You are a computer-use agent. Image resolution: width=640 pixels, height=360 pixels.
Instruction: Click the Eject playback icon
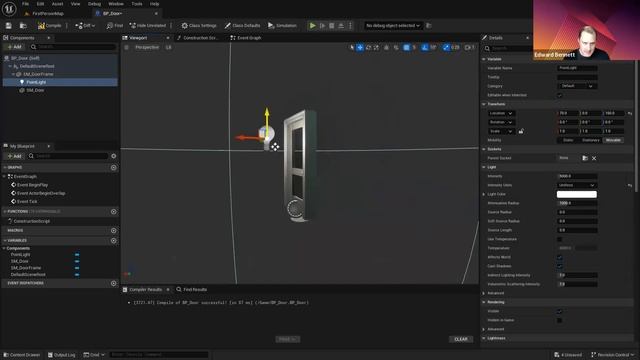341,26
